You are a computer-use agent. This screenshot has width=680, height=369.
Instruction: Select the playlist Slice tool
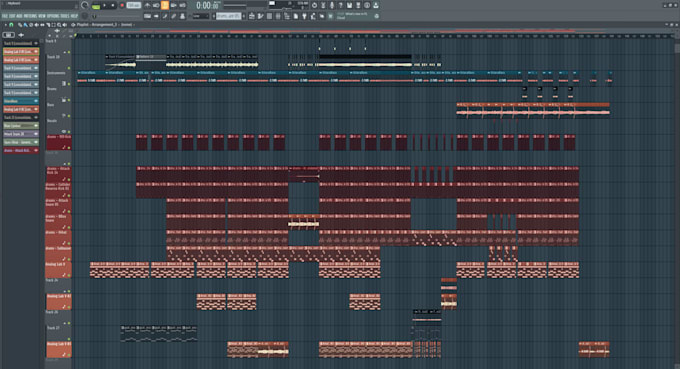pyautogui.click(x=48, y=25)
